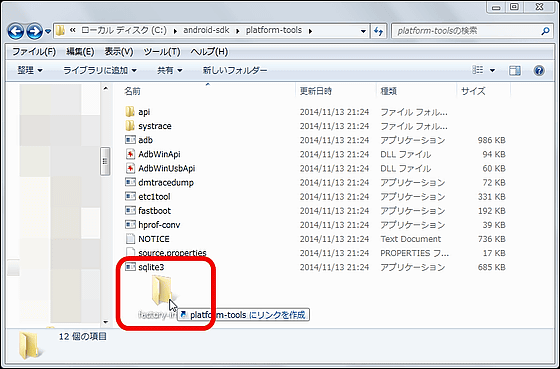Screen dimensions: 560x369
Task: Click the android-sdk breadcrumb
Action: tap(206, 30)
